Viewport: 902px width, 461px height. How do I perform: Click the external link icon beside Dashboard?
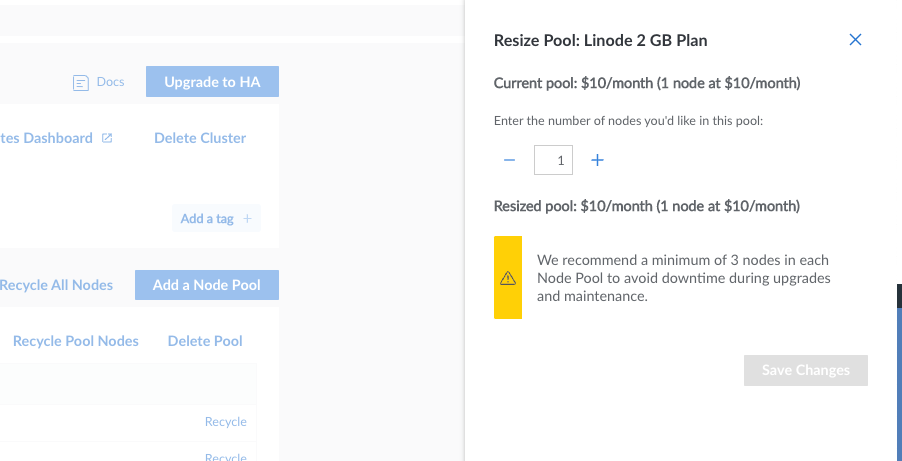point(107,138)
